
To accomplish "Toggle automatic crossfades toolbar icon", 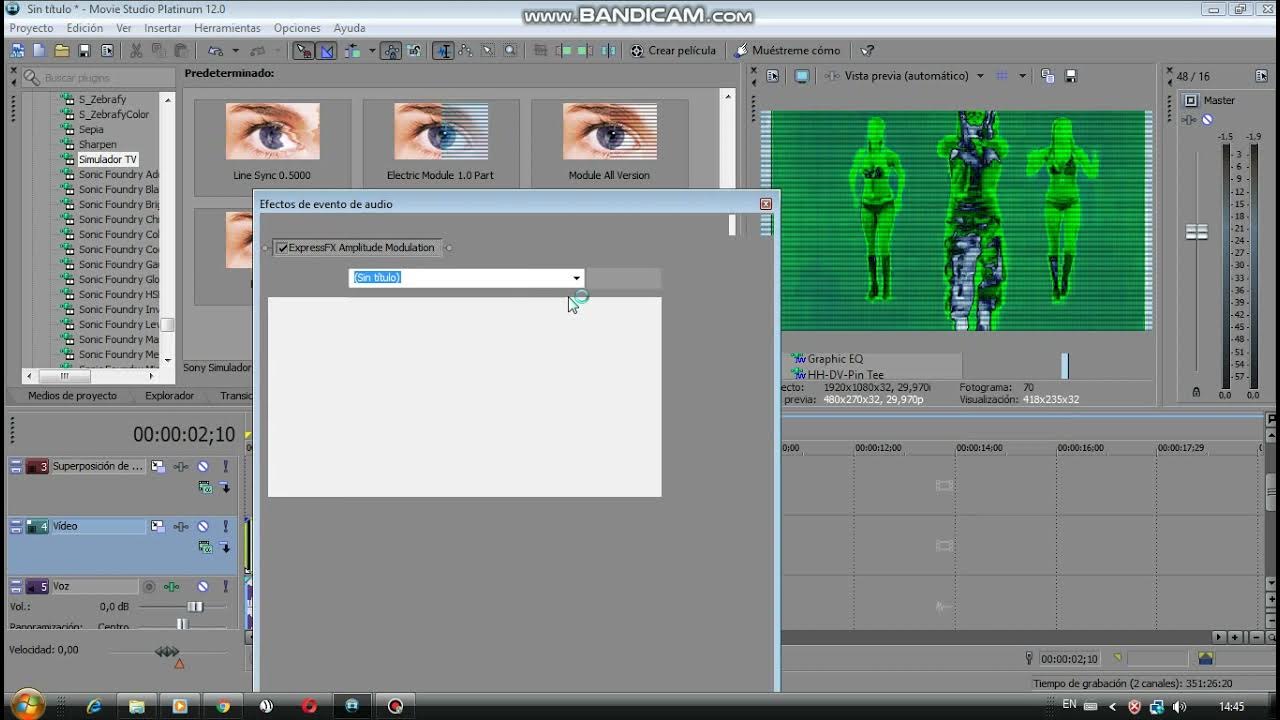I will (326, 50).
